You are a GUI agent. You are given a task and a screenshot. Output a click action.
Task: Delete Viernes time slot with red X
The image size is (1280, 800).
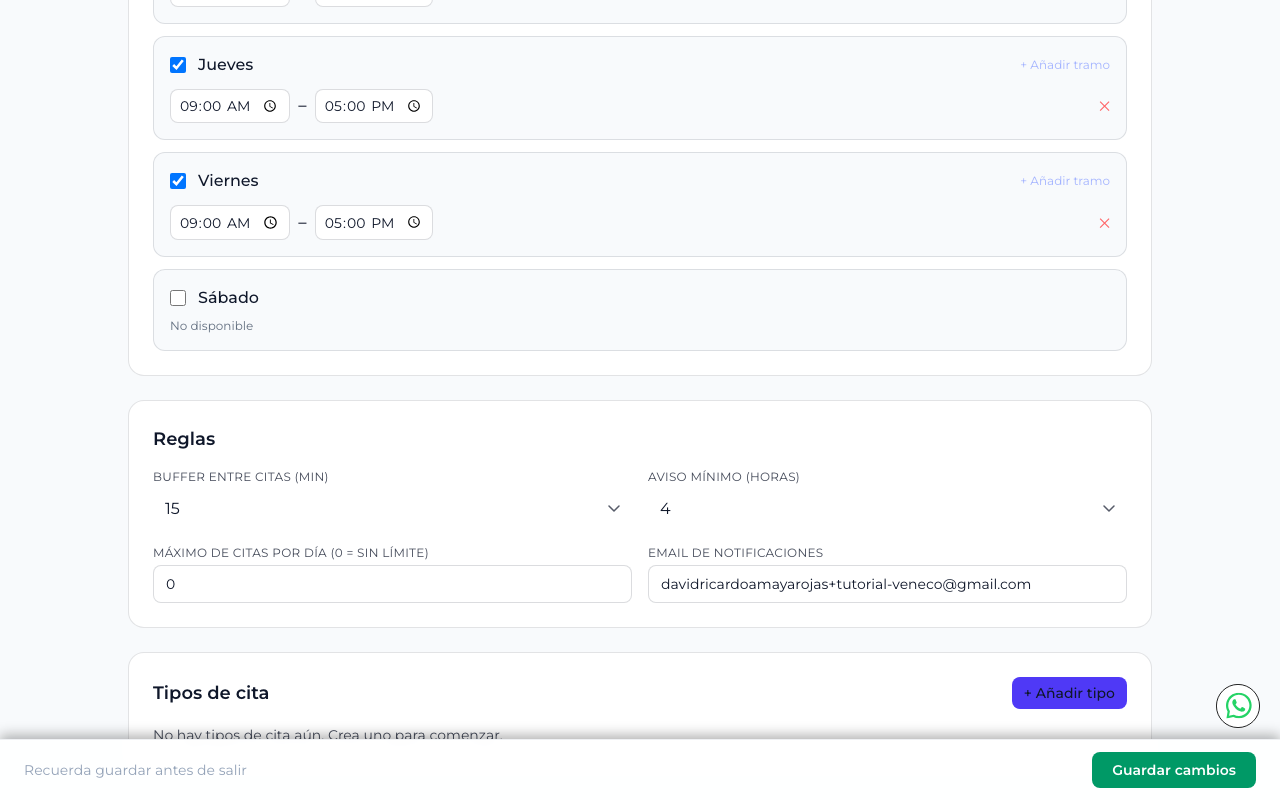pyautogui.click(x=1104, y=223)
